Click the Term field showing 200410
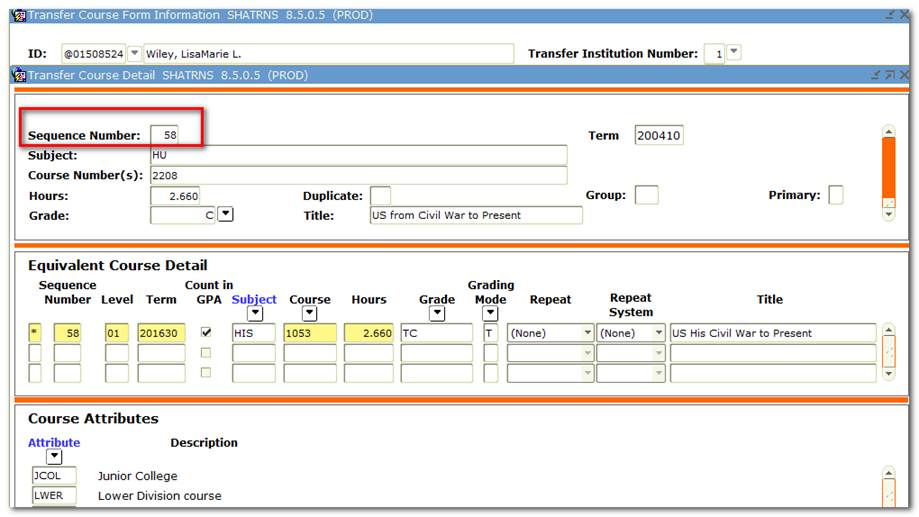 [658, 136]
